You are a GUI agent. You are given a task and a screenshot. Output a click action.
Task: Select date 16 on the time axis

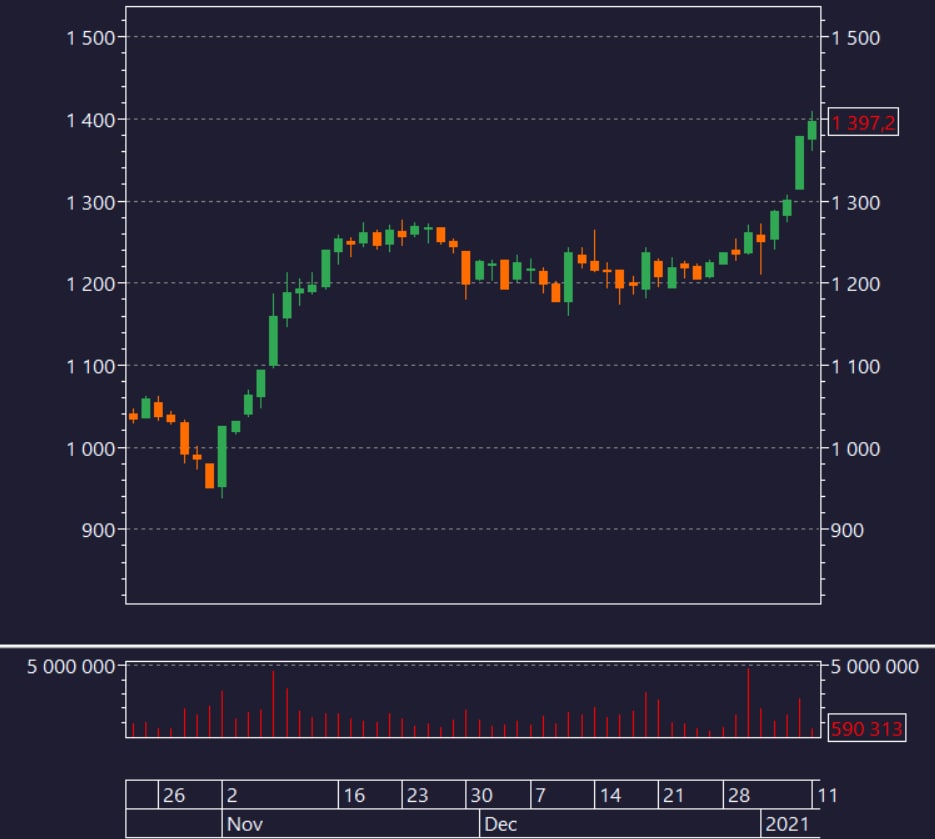354,795
